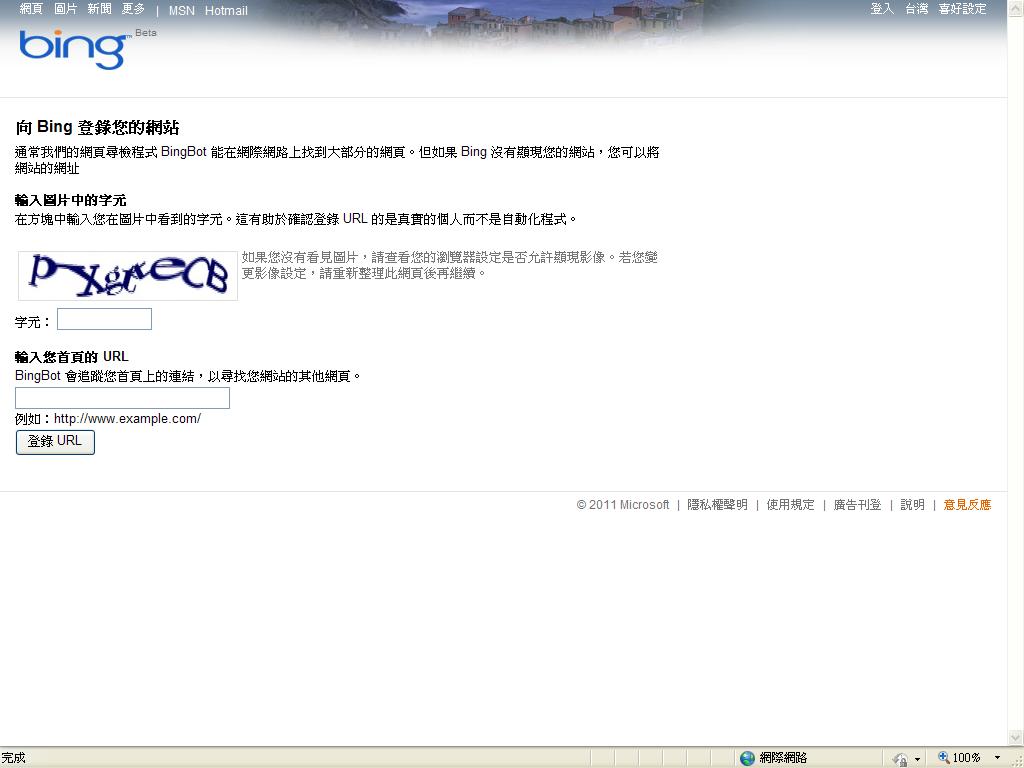Expand the 更多 (More) menu
The image size is (1024, 768).
tap(133, 9)
